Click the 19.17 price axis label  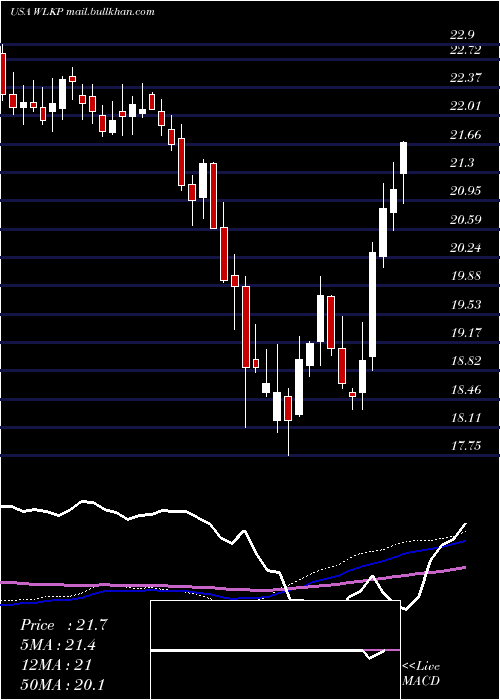[x=466, y=332]
